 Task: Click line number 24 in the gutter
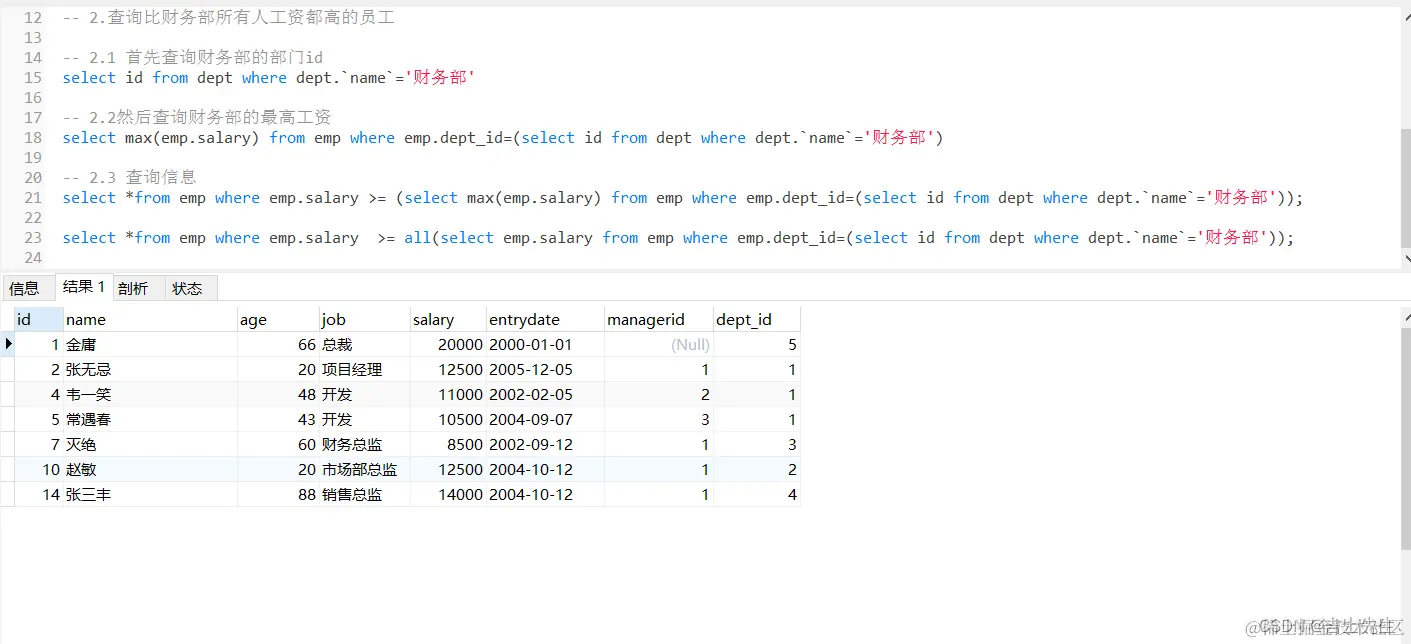[33, 258]
